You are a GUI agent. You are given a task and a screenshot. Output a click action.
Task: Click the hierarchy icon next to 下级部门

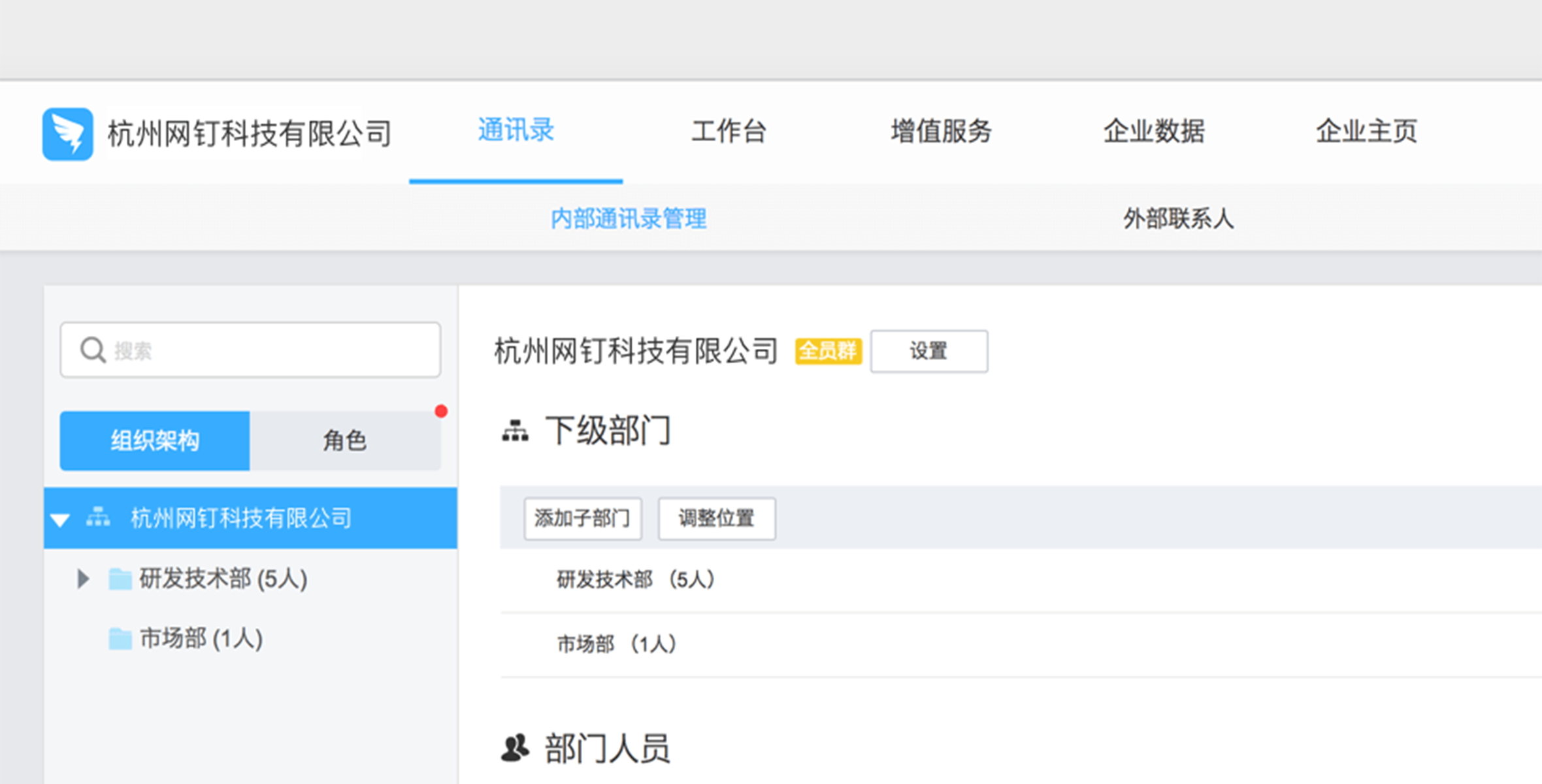click(515, 431)
